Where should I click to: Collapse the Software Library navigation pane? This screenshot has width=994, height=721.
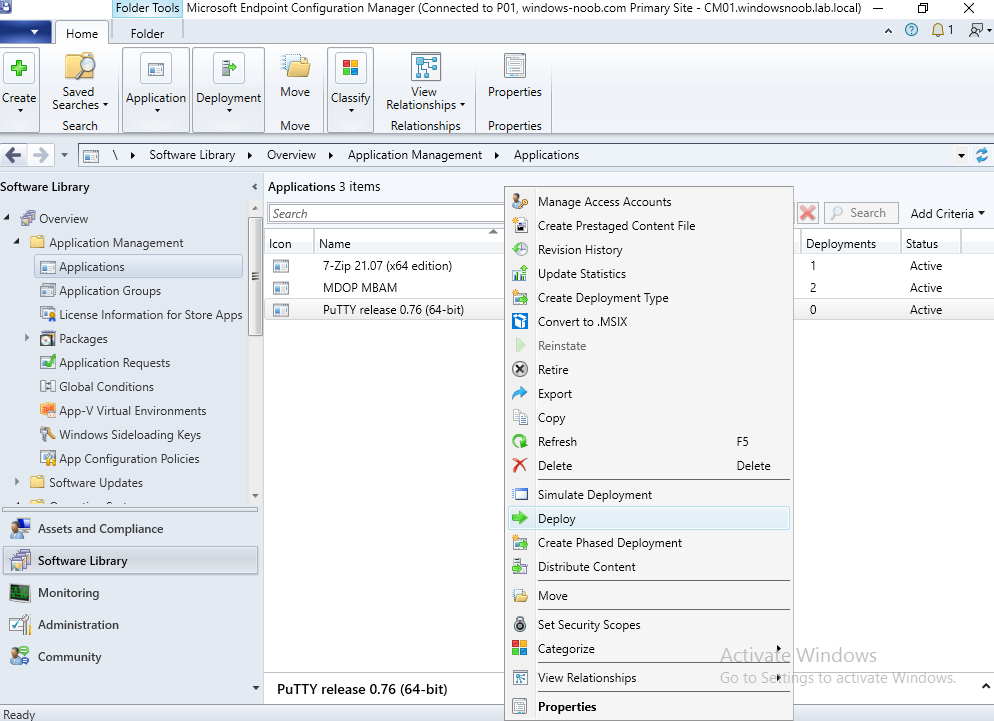pyautogui.click(x=254, y=186)
